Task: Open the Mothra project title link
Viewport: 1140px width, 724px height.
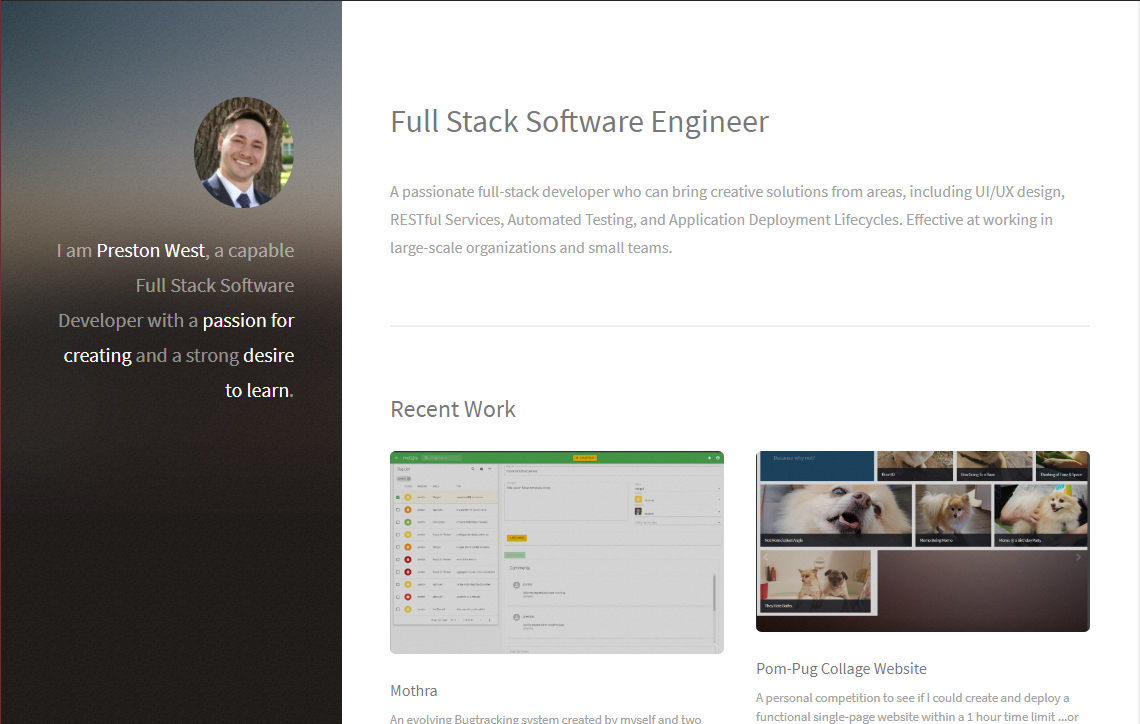Action: coord(413,691)
